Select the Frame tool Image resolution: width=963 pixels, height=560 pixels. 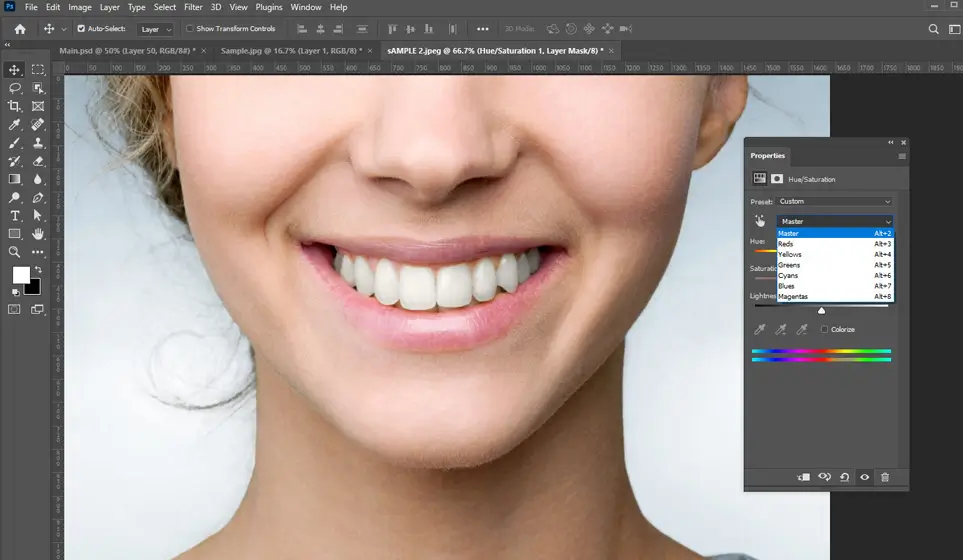click(x=38, y=106)
